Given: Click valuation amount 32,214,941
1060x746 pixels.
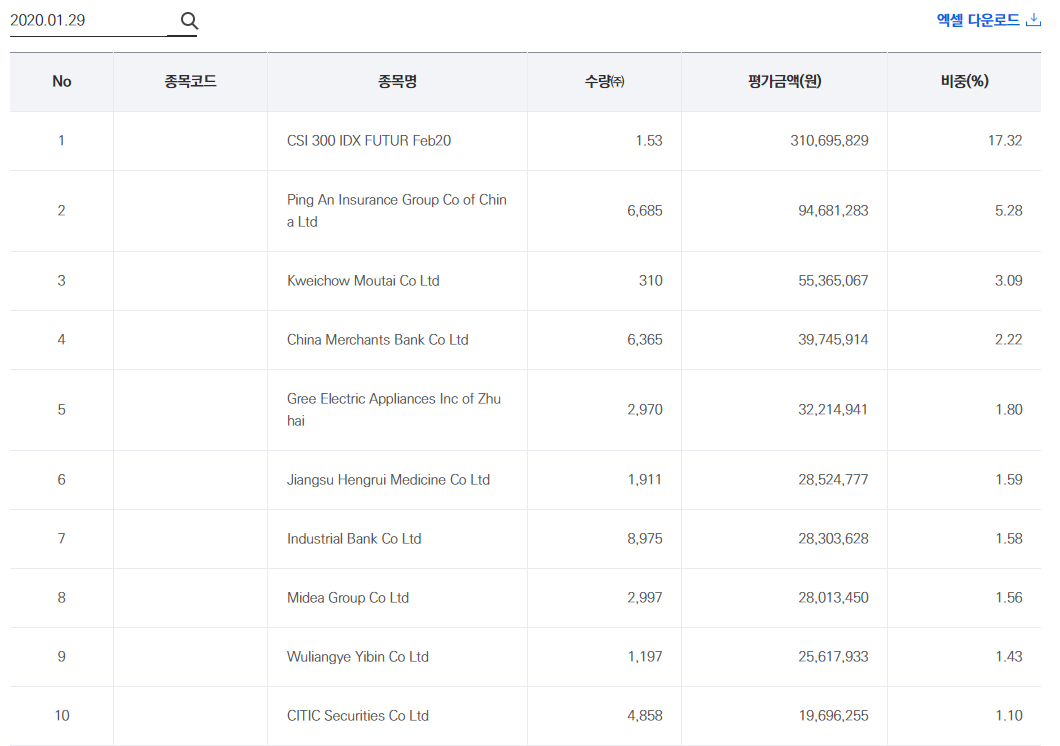Looking at the screenshot, I should 833,409.
